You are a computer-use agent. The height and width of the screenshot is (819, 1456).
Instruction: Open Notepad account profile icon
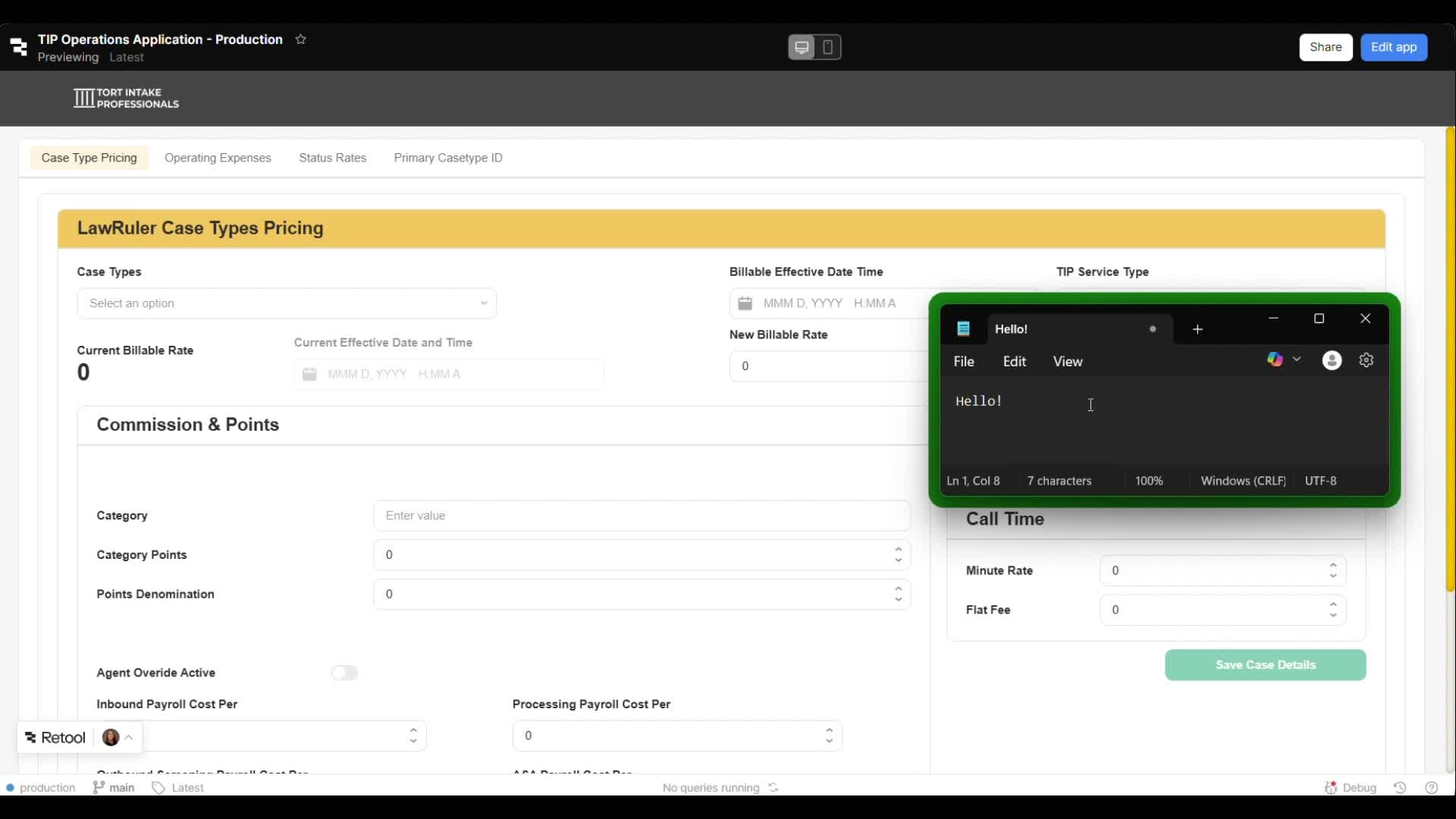tap(1332, 361)
